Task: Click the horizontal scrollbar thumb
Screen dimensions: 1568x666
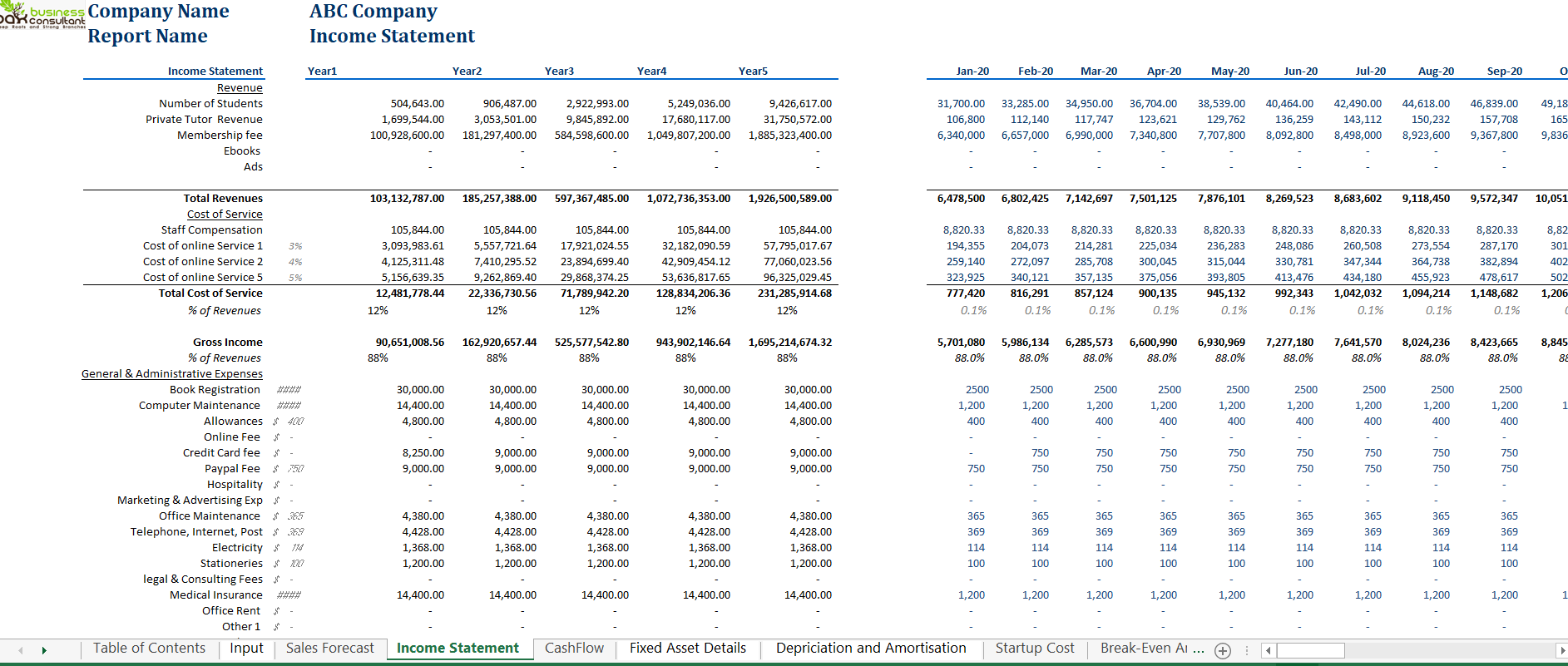Action: click(x=1311, y=650)
